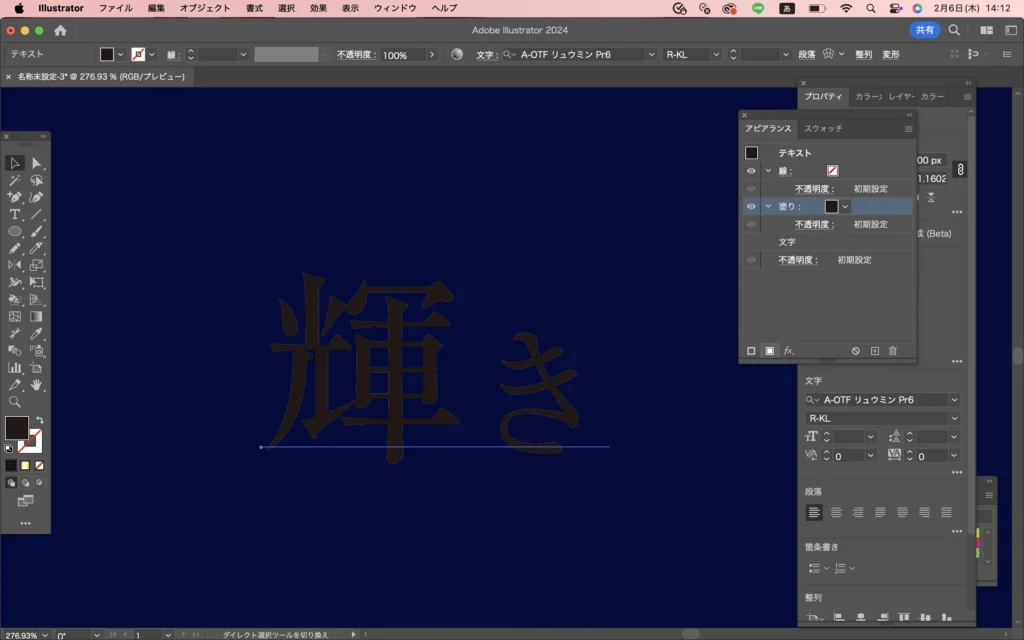1024x640 pixels.
Task: Click the Add New Effect fx icon
Action: pos(788,351)
